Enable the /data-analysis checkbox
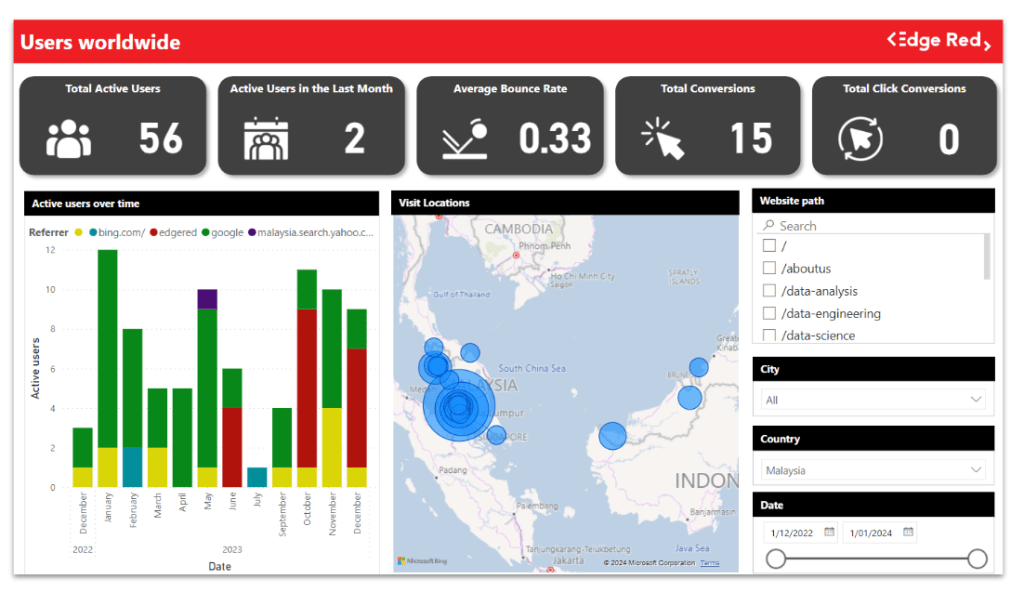 coord(769,290)
